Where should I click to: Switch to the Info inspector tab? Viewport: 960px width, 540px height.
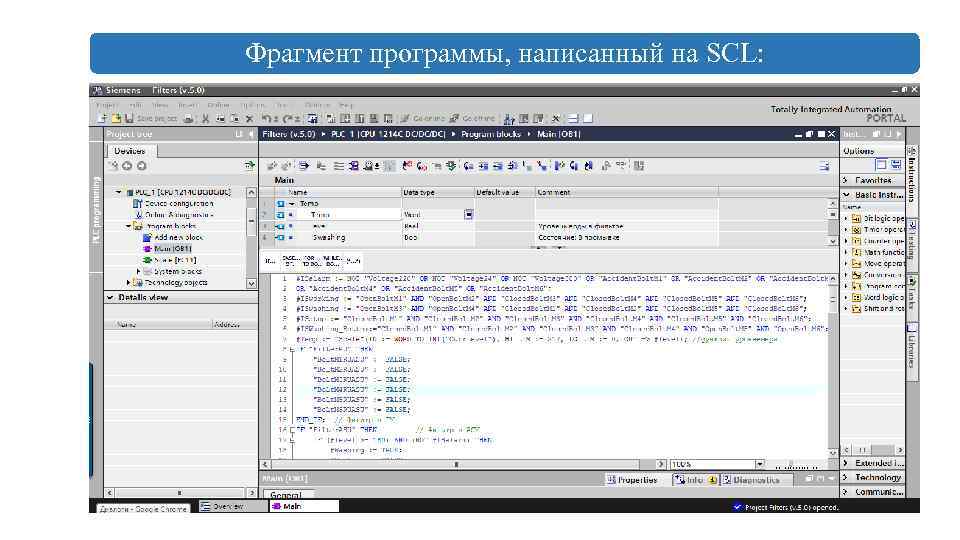(x=694, y=480)
